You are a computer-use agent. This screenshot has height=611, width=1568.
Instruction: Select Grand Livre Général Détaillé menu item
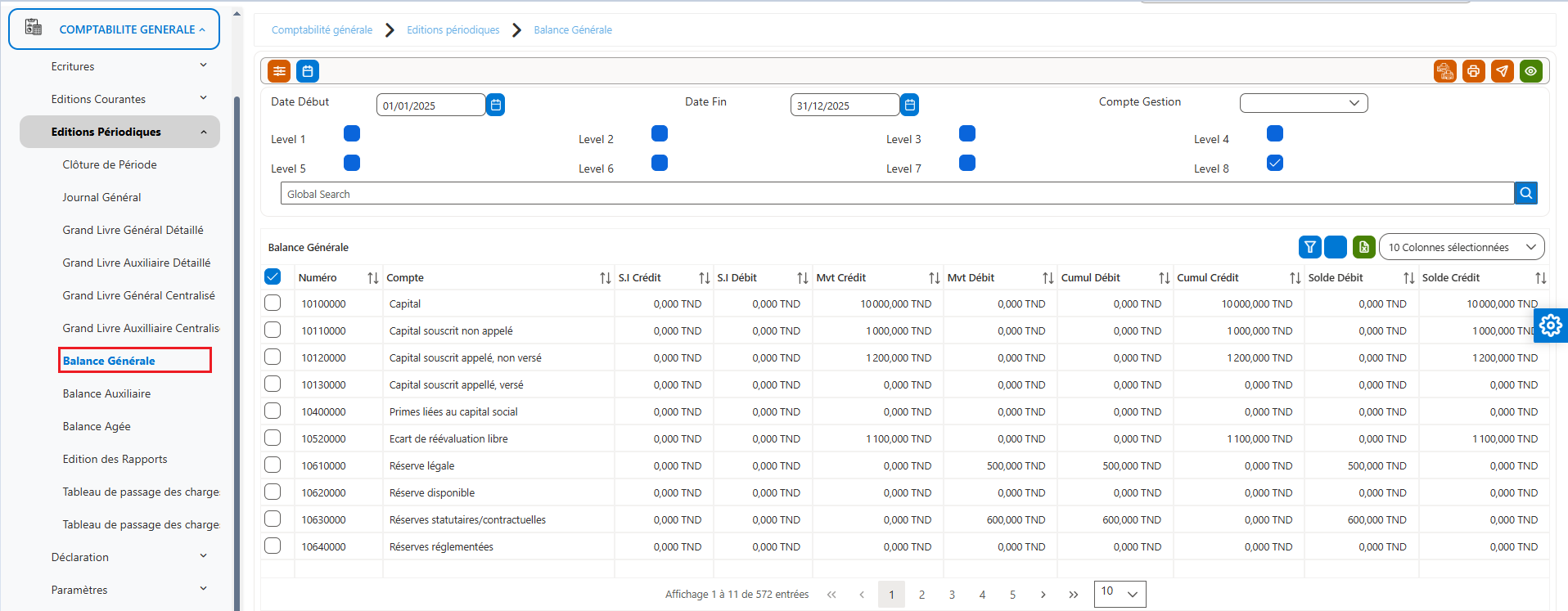133,230
